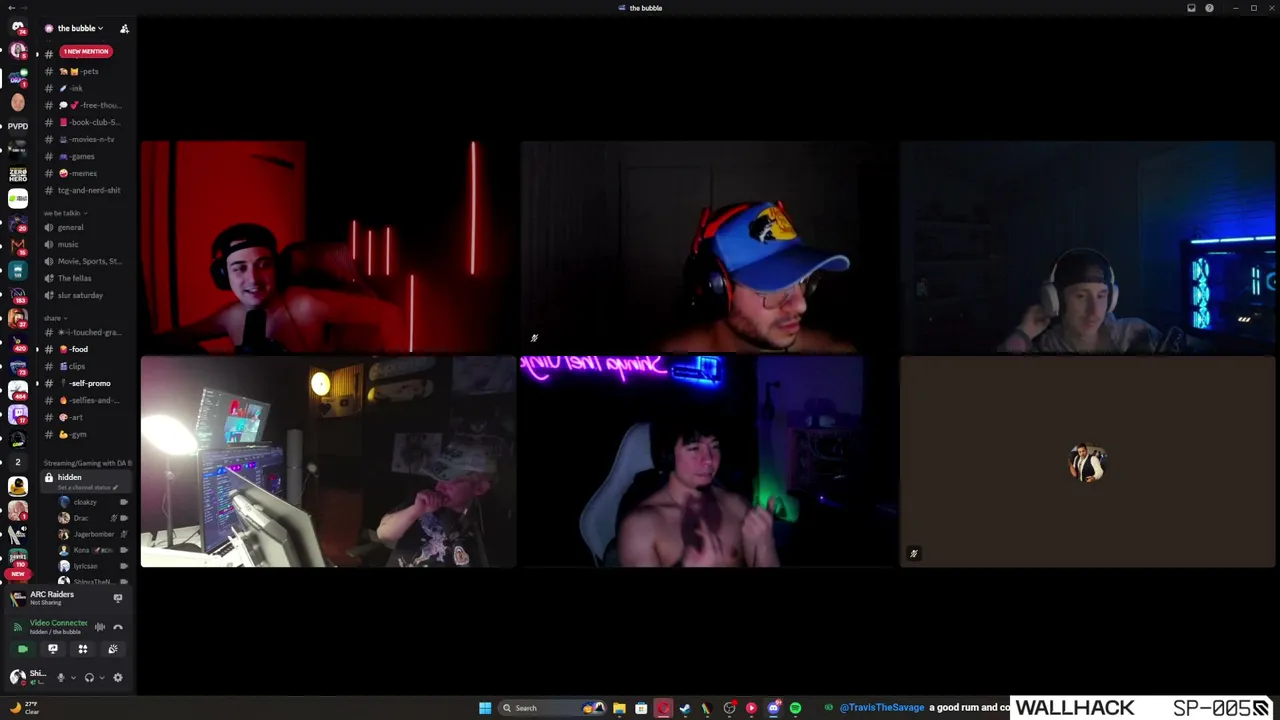Image resolution: width=1280 pixels, height=720 pixels.
Task: Open Steam from the Windows taskbar
Action: coord(685,708)
